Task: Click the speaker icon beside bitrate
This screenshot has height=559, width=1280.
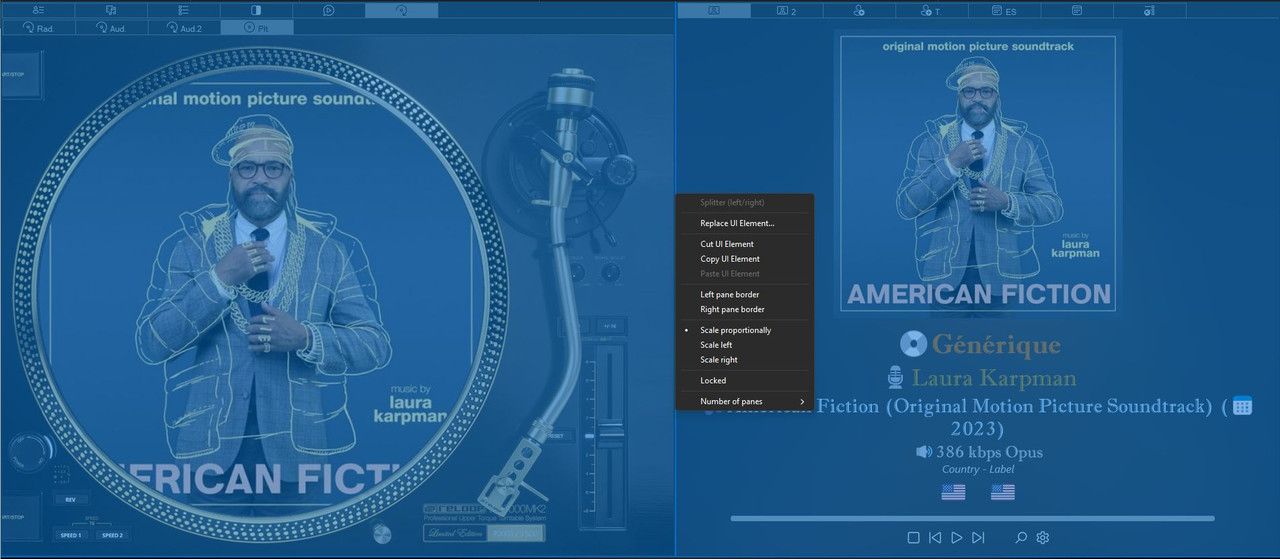Action: tap(924, 452)
